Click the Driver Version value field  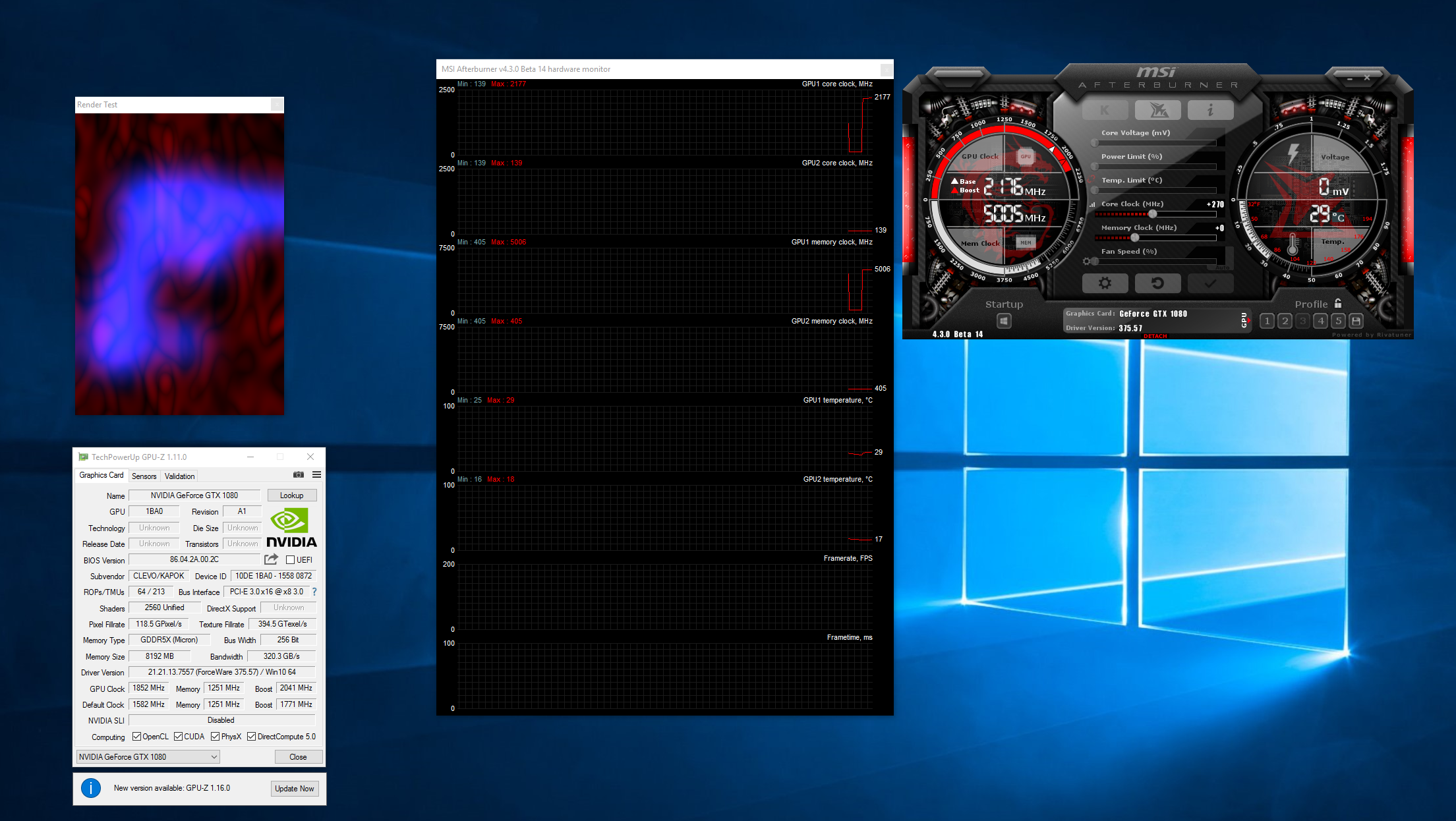(222, 672)
